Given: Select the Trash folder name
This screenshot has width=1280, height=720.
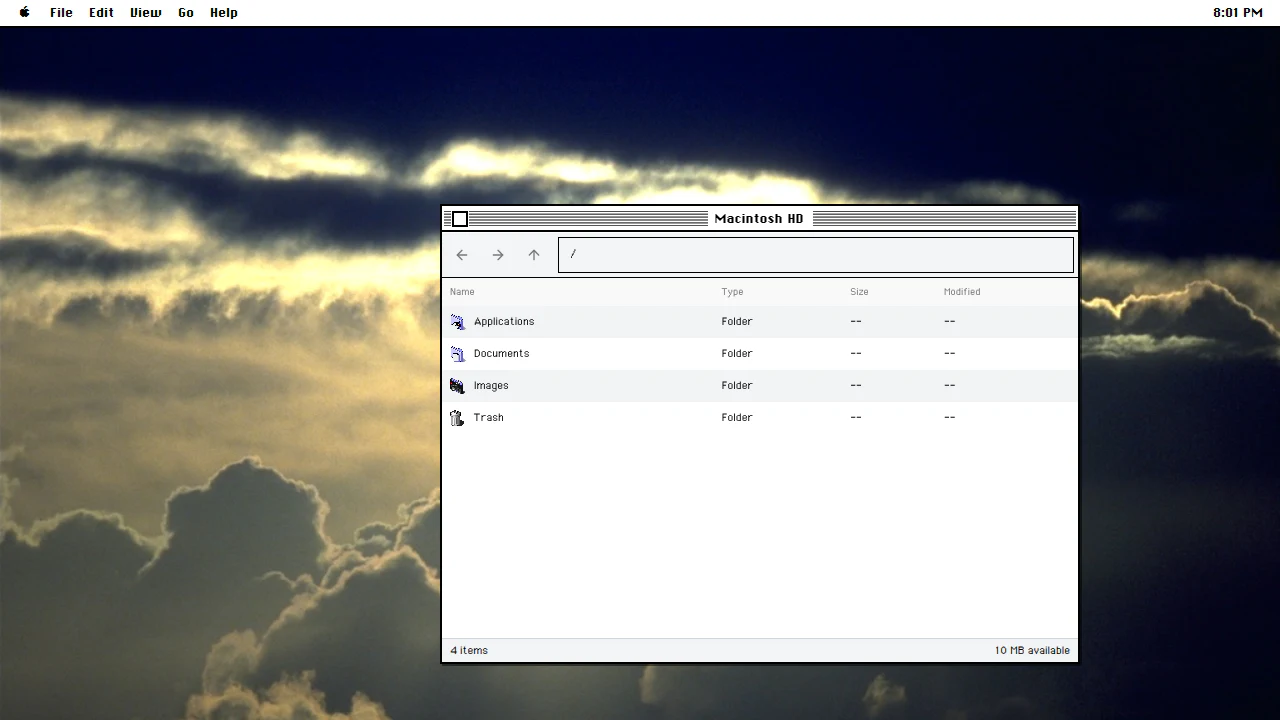Looking at the screenshot, I should pos(489,418).
